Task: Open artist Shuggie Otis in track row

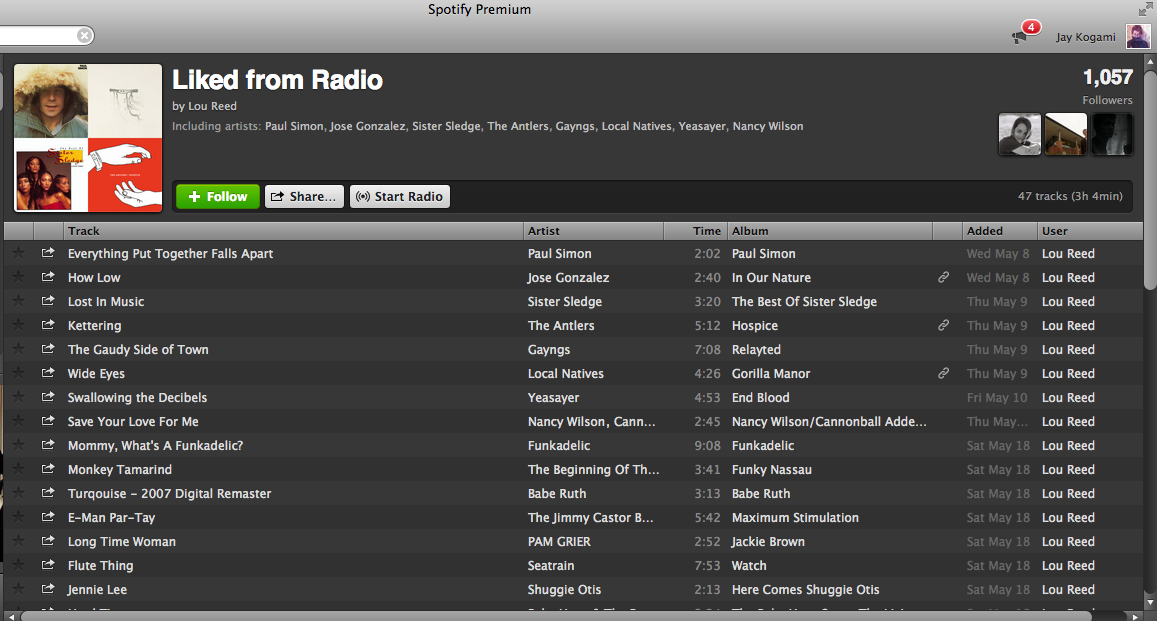Action: (x=564, y=589)
